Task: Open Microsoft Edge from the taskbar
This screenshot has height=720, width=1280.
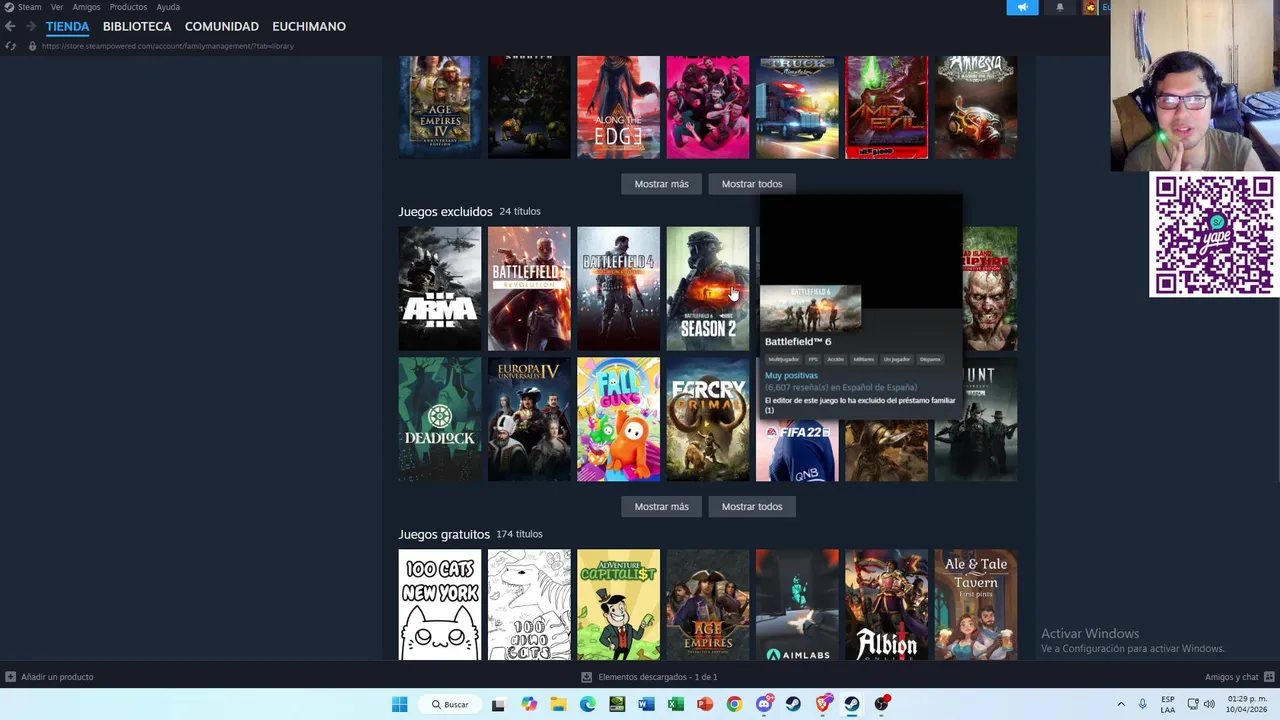Action: [587, 704]
